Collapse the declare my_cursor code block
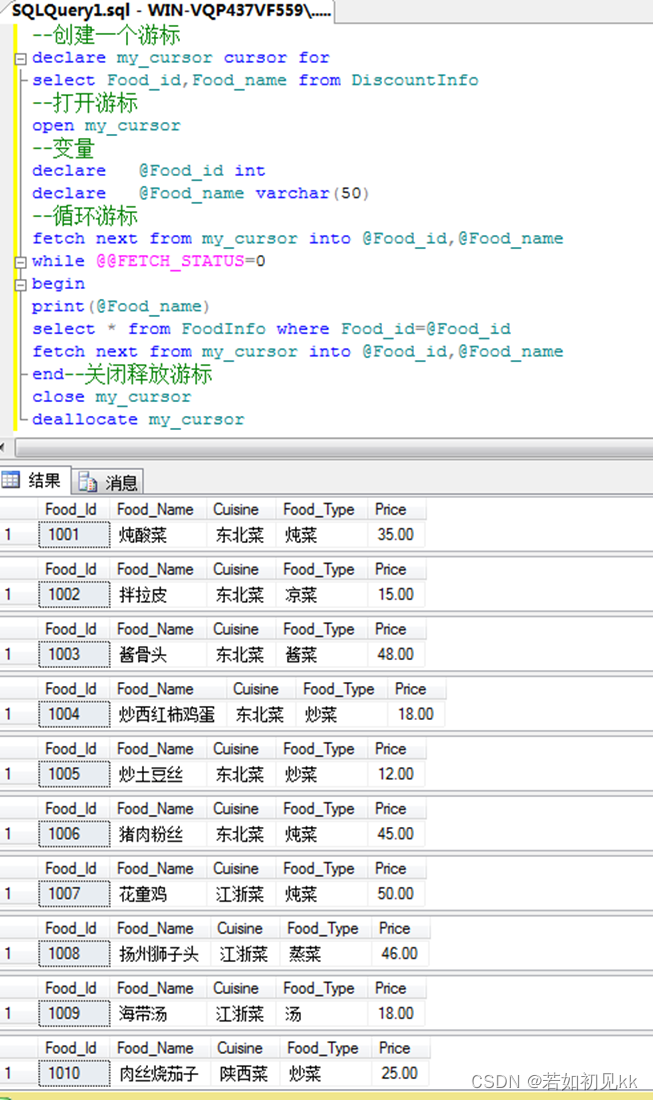The width and height of the screenshot is (653, 1100). [x=20, y=58]
